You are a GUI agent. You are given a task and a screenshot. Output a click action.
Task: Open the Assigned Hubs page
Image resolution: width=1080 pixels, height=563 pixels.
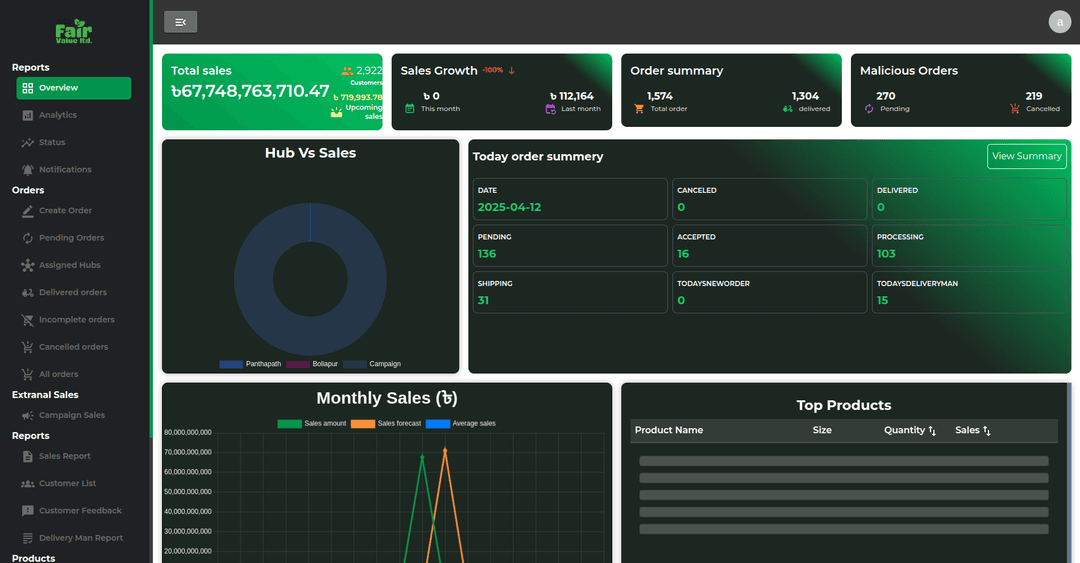point(74,265)
